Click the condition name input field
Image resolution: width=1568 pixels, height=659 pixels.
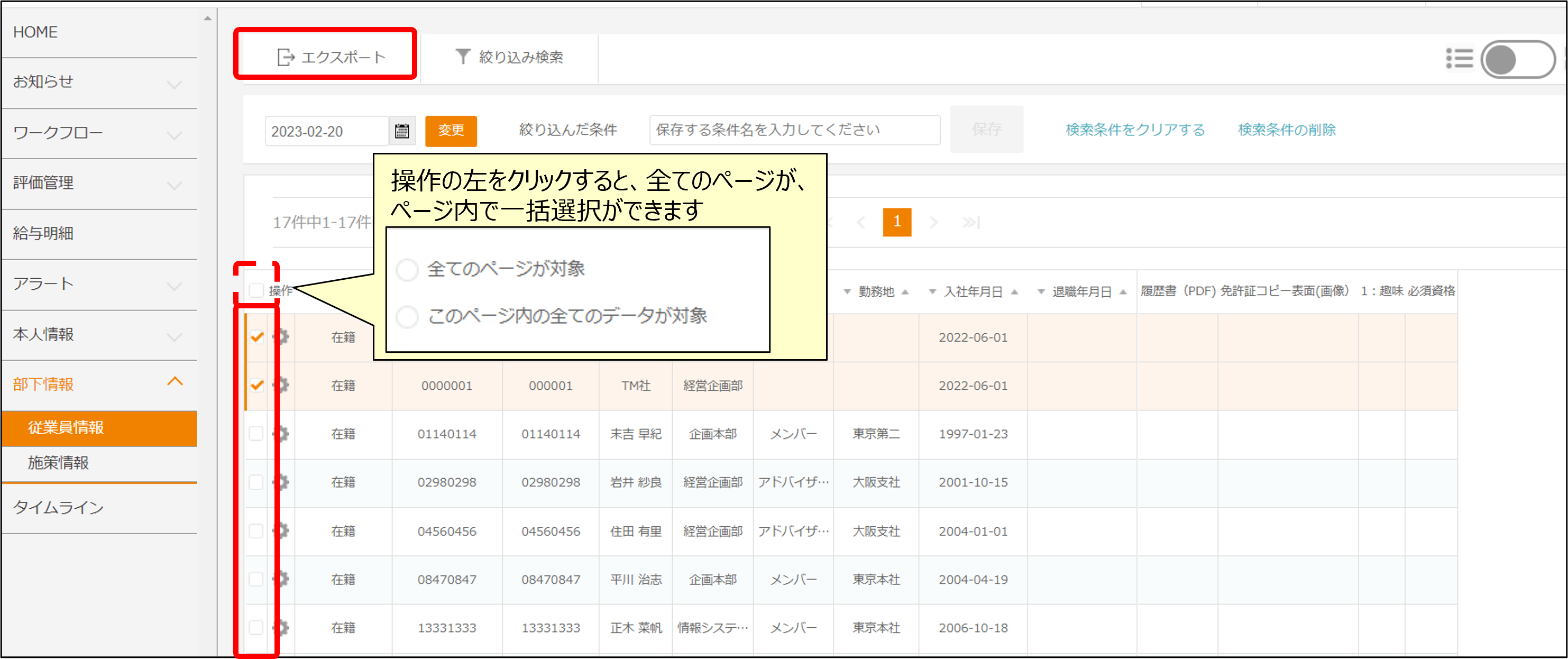(x=794, y=130)
